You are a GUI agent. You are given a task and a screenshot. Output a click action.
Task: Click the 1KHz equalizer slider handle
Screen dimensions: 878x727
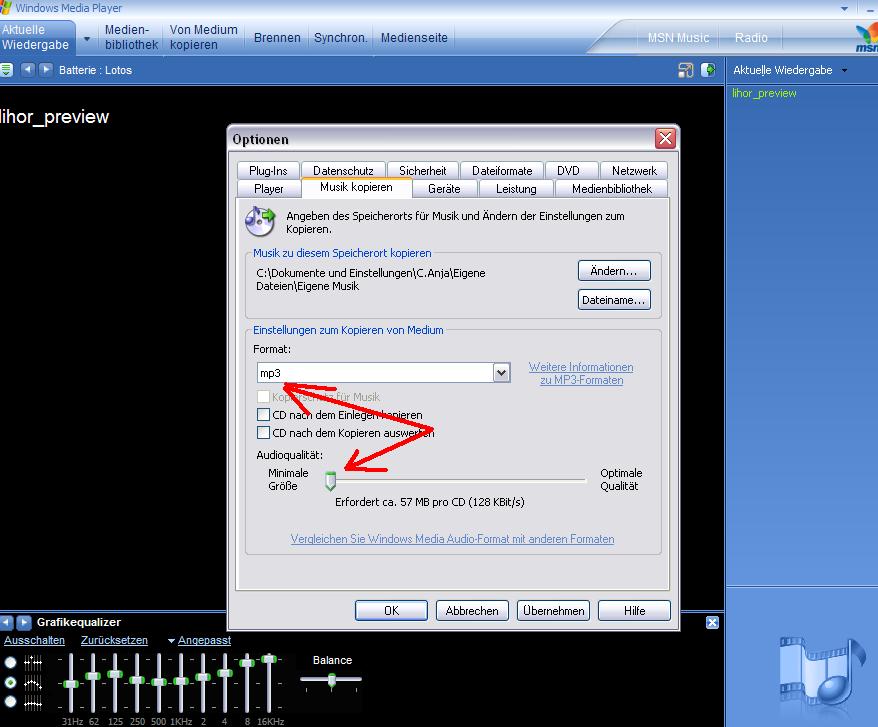tap(181, 681)
